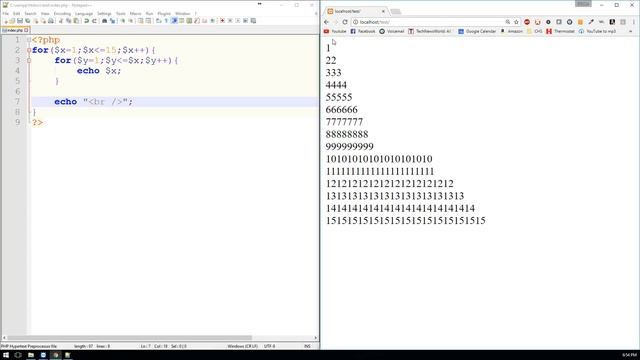The image size is (640, 360).
Task: Click the echo "<br />" code line
Action: pyautogui.click(x=93, y=102)
